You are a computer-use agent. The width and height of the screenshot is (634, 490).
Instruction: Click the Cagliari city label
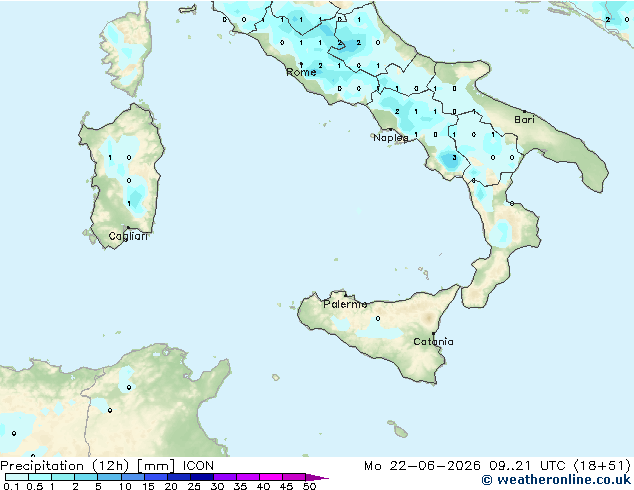pyautogui.click(x=128, y=236)
